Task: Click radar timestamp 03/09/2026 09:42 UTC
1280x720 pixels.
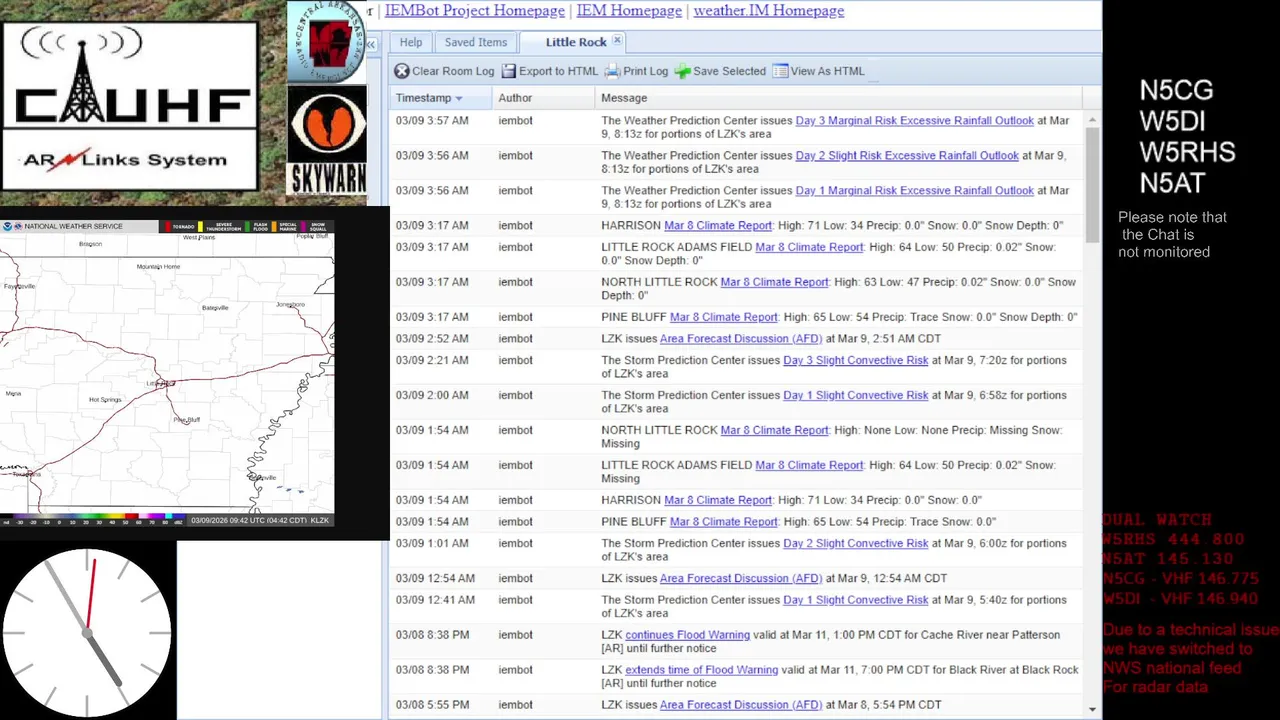Action: coord(249,520)
